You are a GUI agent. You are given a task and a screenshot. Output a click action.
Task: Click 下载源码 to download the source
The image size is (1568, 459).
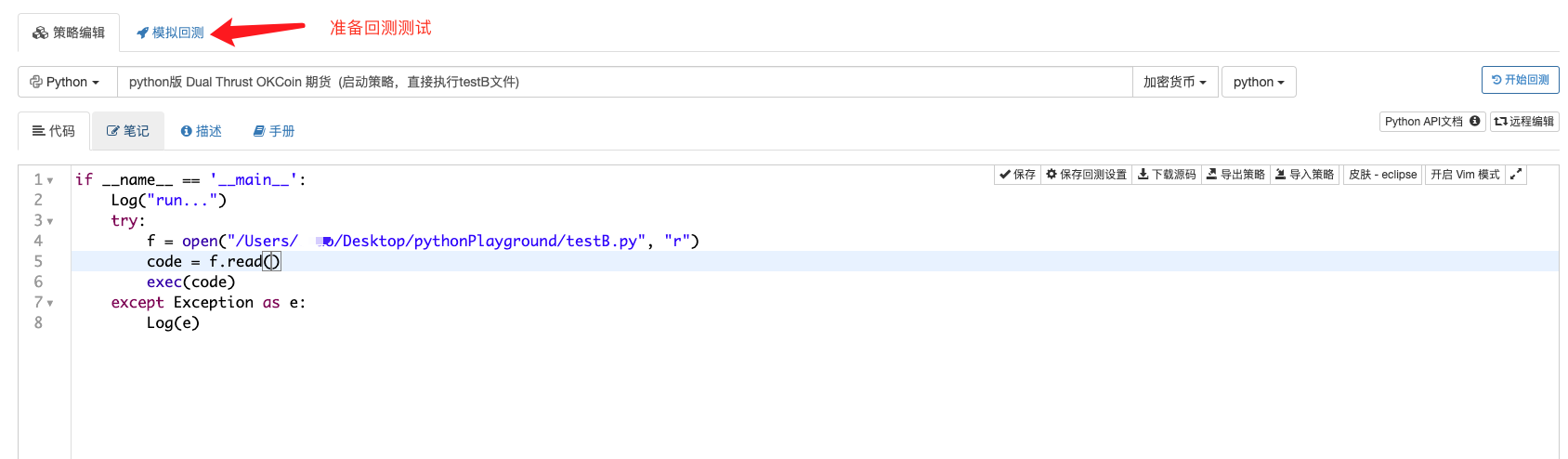point(1167,175)
